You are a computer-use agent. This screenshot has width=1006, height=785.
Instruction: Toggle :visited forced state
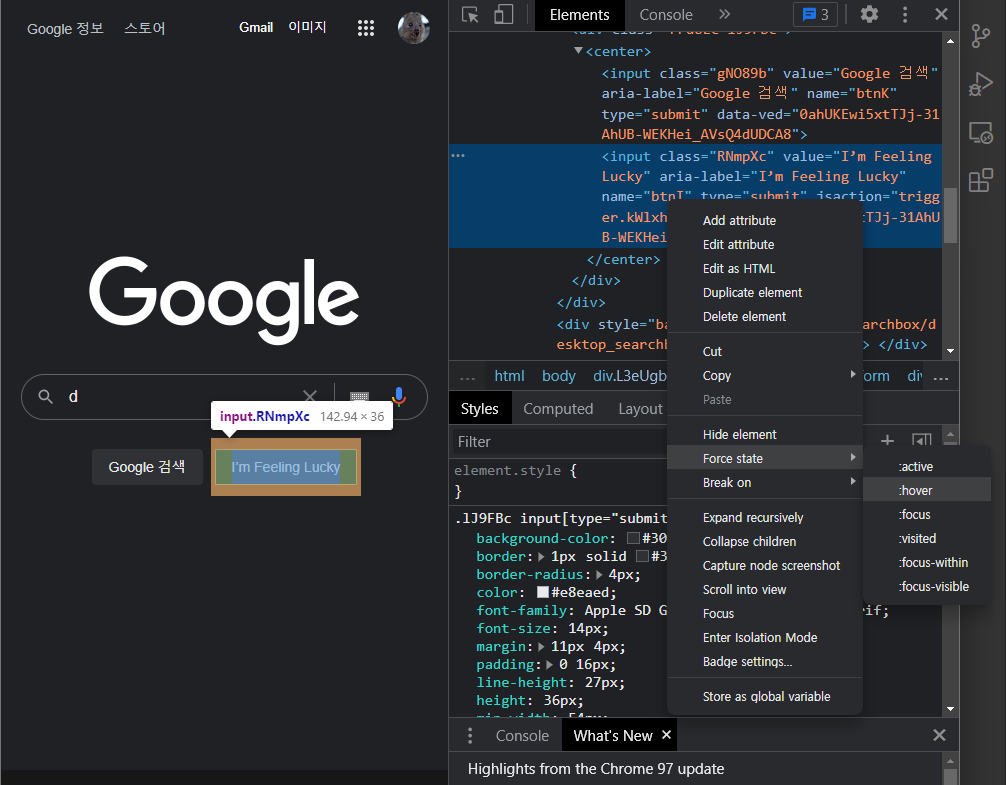[x=927, y=538]
